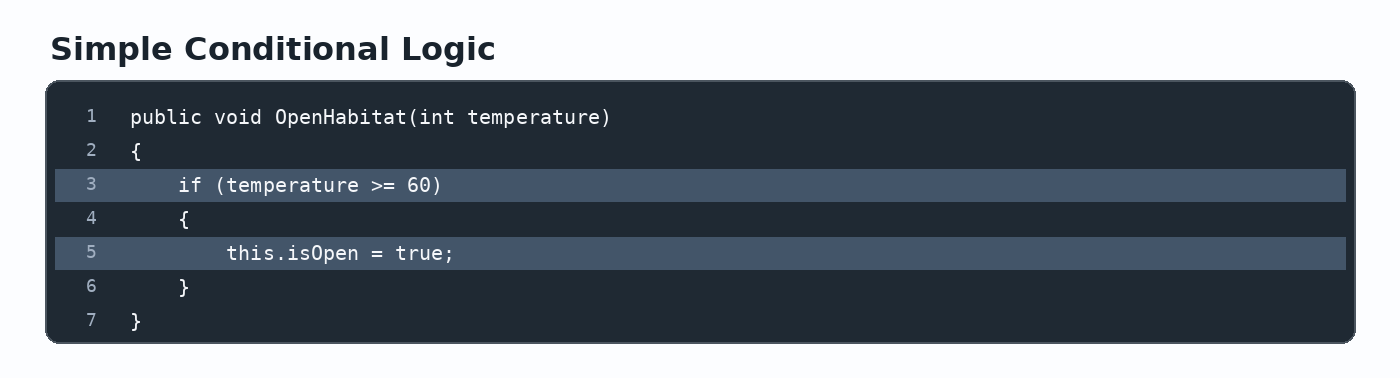This screenshot has height=378, width=1400.
Task: Click line number 3 in gutter
Action: coord(91,185)
